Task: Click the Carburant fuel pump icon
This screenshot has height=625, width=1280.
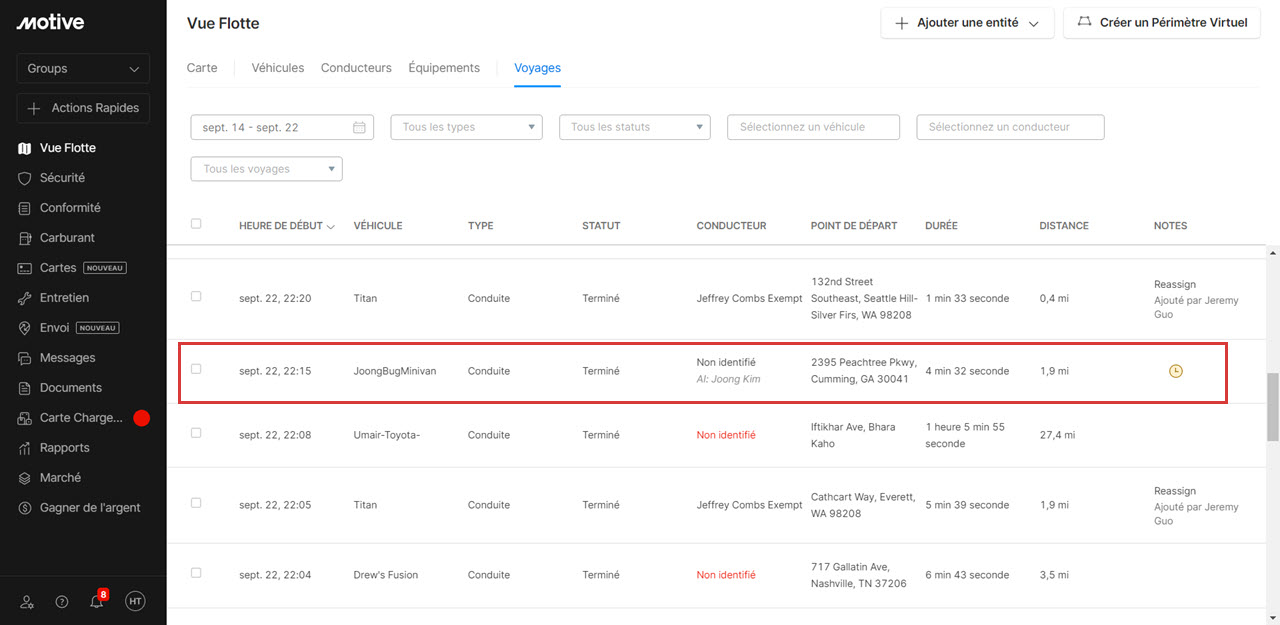Action: 25,238
